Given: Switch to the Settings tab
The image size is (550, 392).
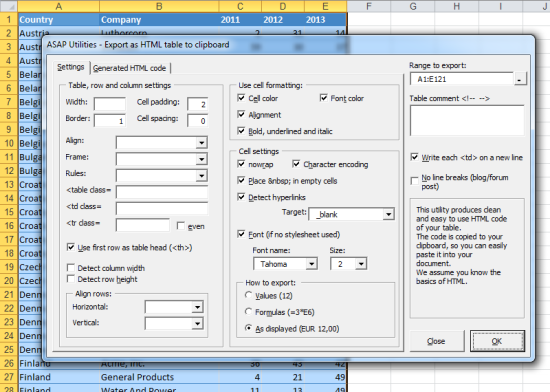Looking at the screenshot, I should (71, 67).
